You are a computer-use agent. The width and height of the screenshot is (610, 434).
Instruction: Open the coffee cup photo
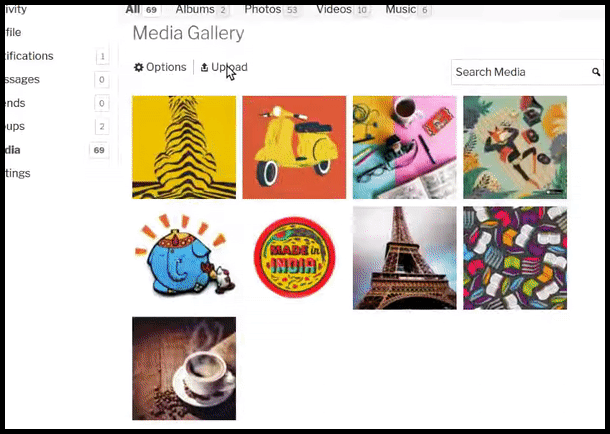(184, 368)
